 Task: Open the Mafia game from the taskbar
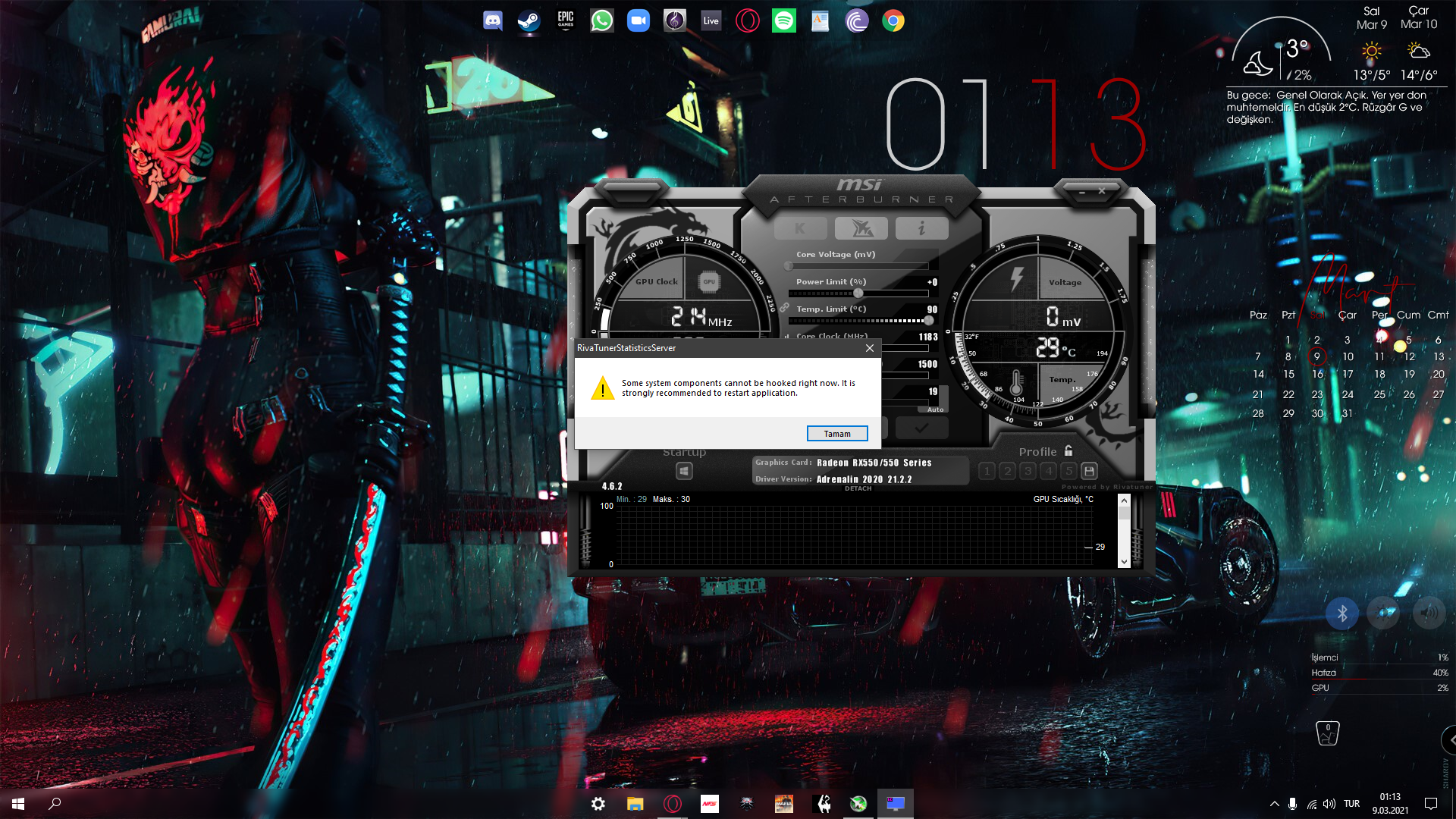point(783,804)
